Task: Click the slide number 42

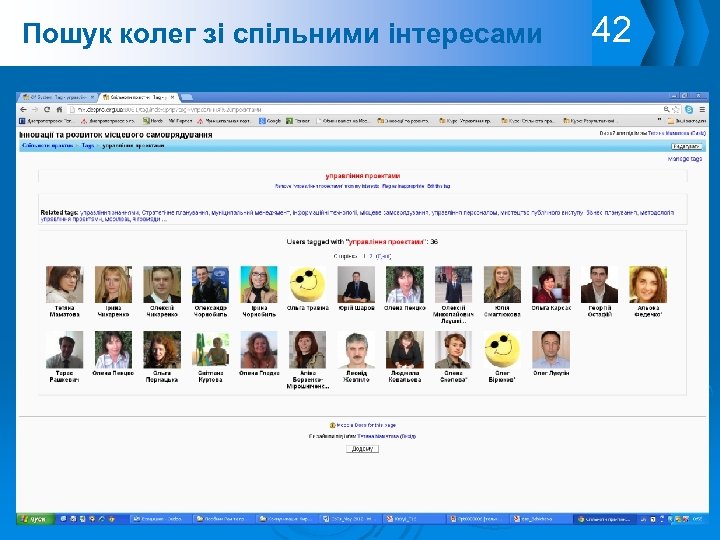Action: pos(611,30)
